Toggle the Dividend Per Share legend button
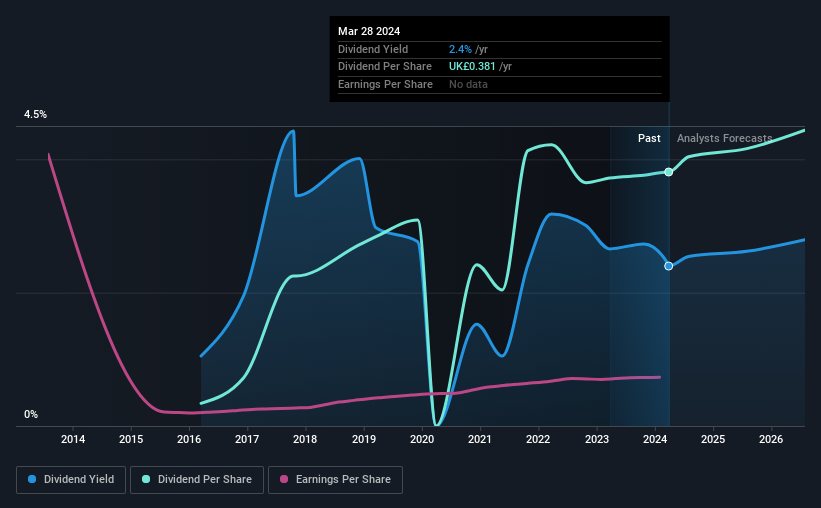The width and height of the screenshot is (821, 508). 197,480
